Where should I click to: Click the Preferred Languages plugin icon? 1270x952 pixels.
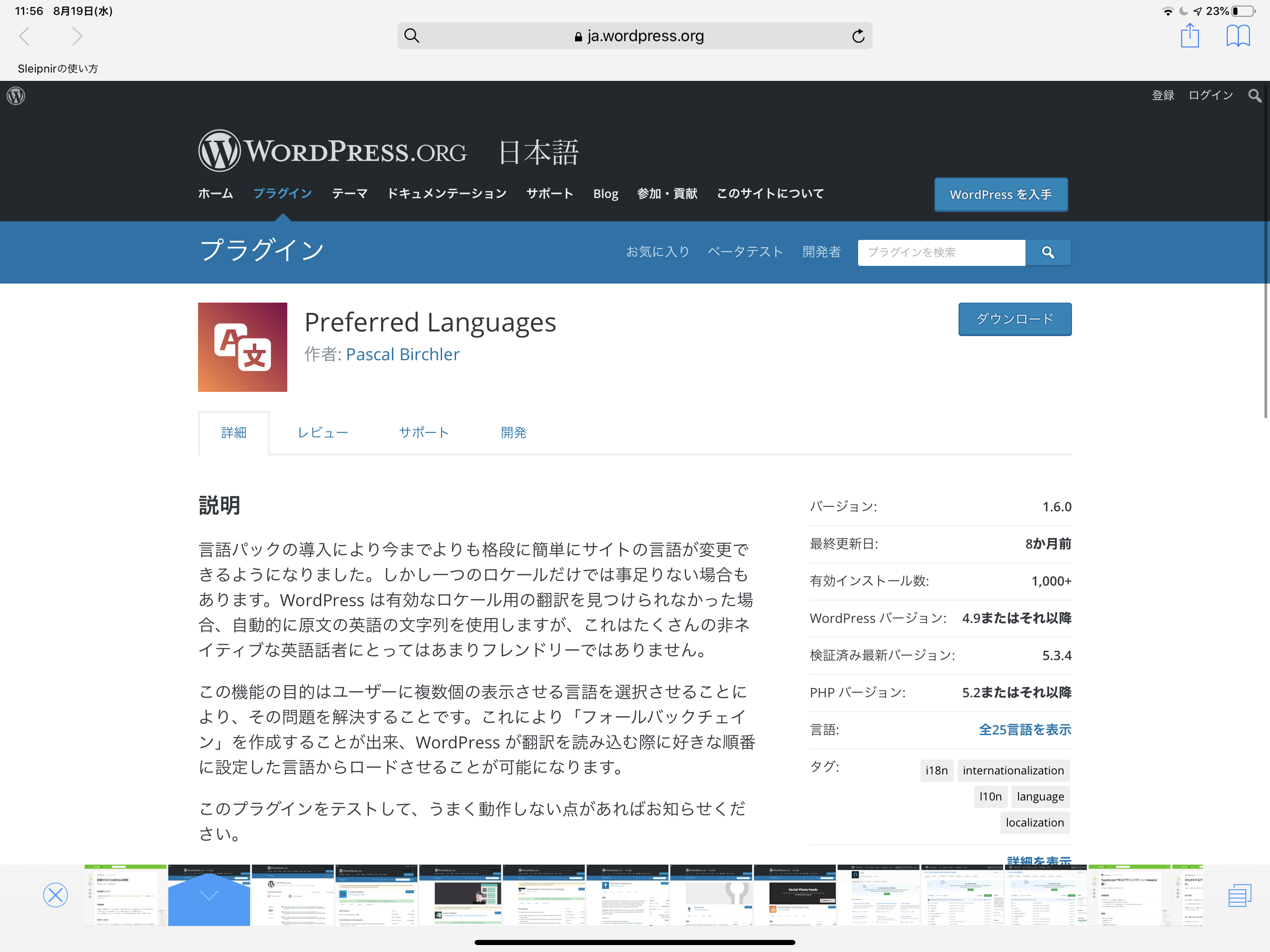click(242, 347)
